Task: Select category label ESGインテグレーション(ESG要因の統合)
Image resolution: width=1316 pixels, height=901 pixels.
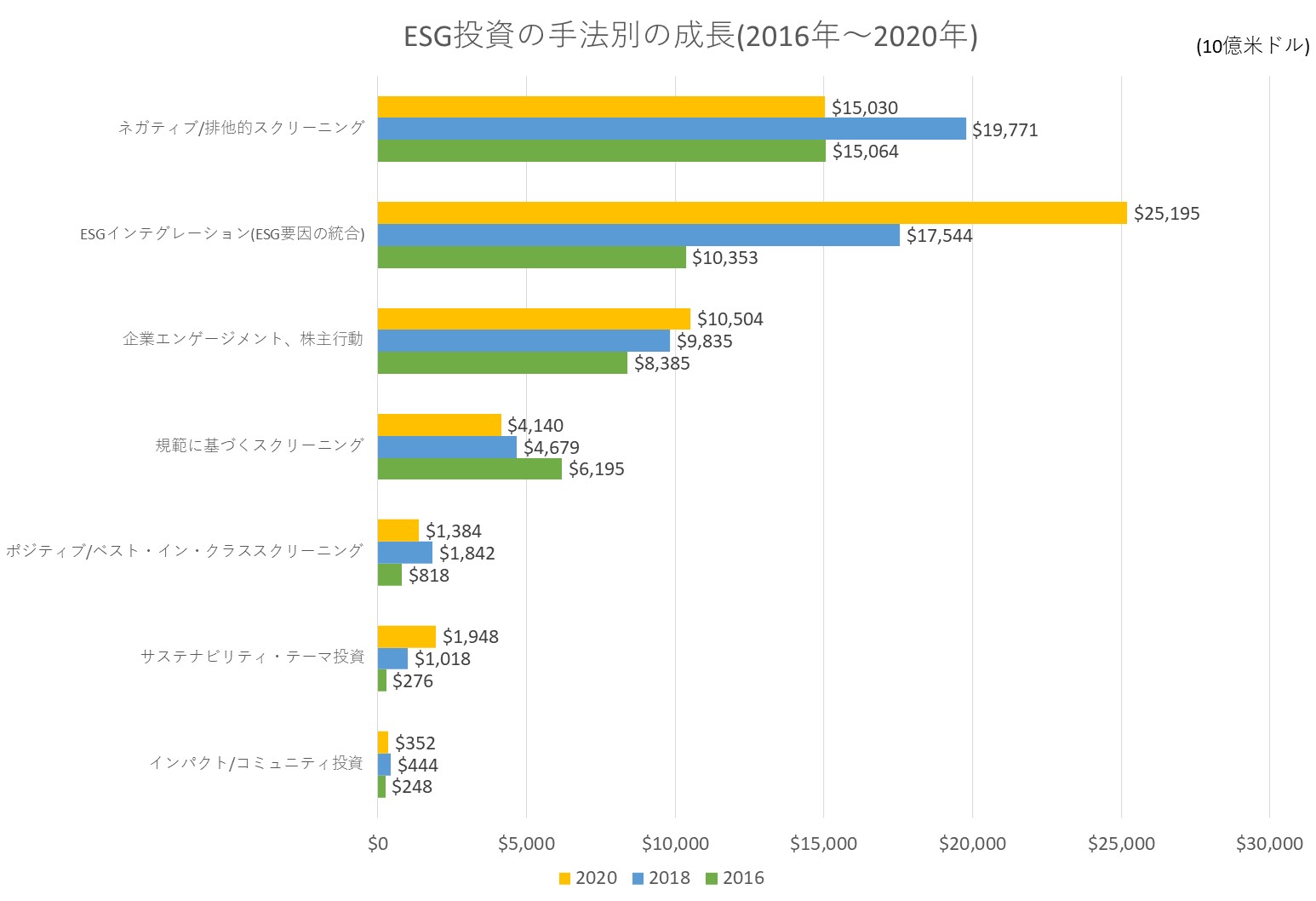Action: [x=222, y=233]
